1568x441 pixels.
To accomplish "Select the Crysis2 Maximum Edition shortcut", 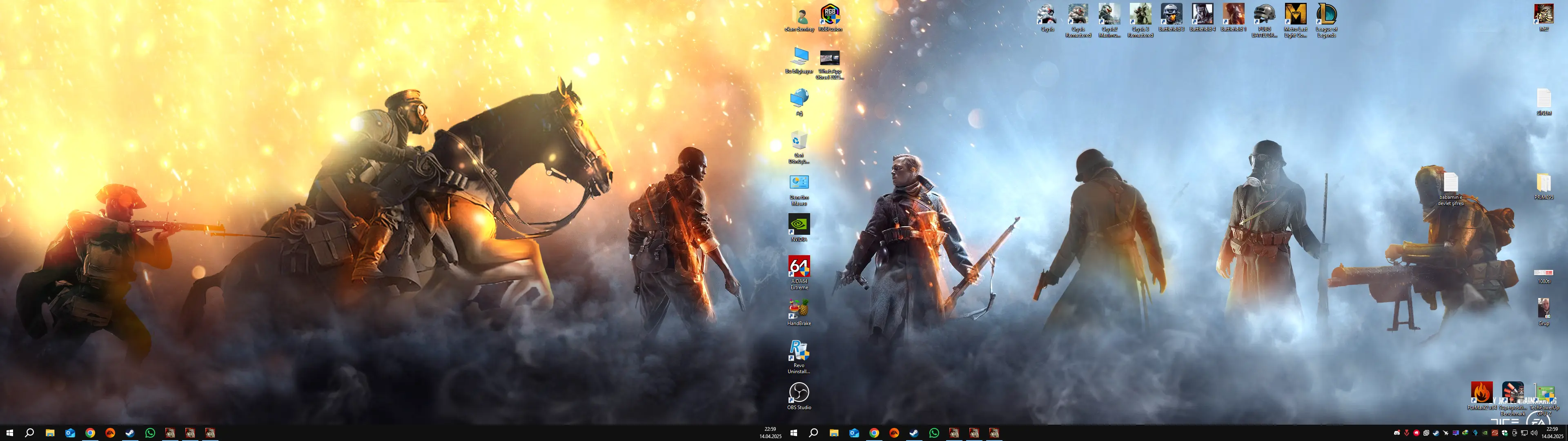I will coord(1109,20).
